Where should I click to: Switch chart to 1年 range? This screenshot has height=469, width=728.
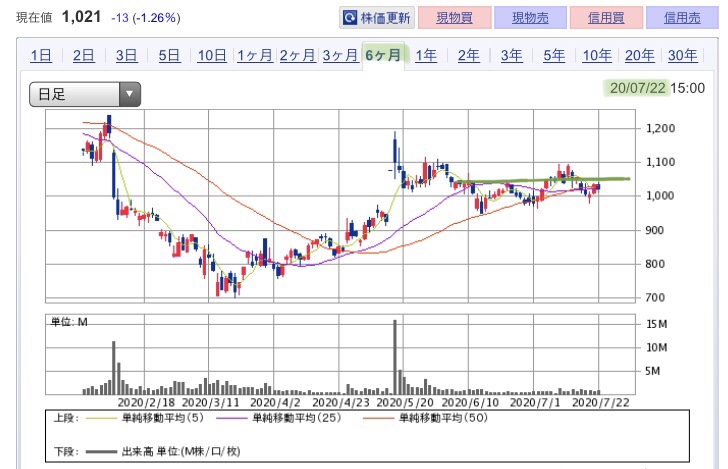(x=426, y=56)
